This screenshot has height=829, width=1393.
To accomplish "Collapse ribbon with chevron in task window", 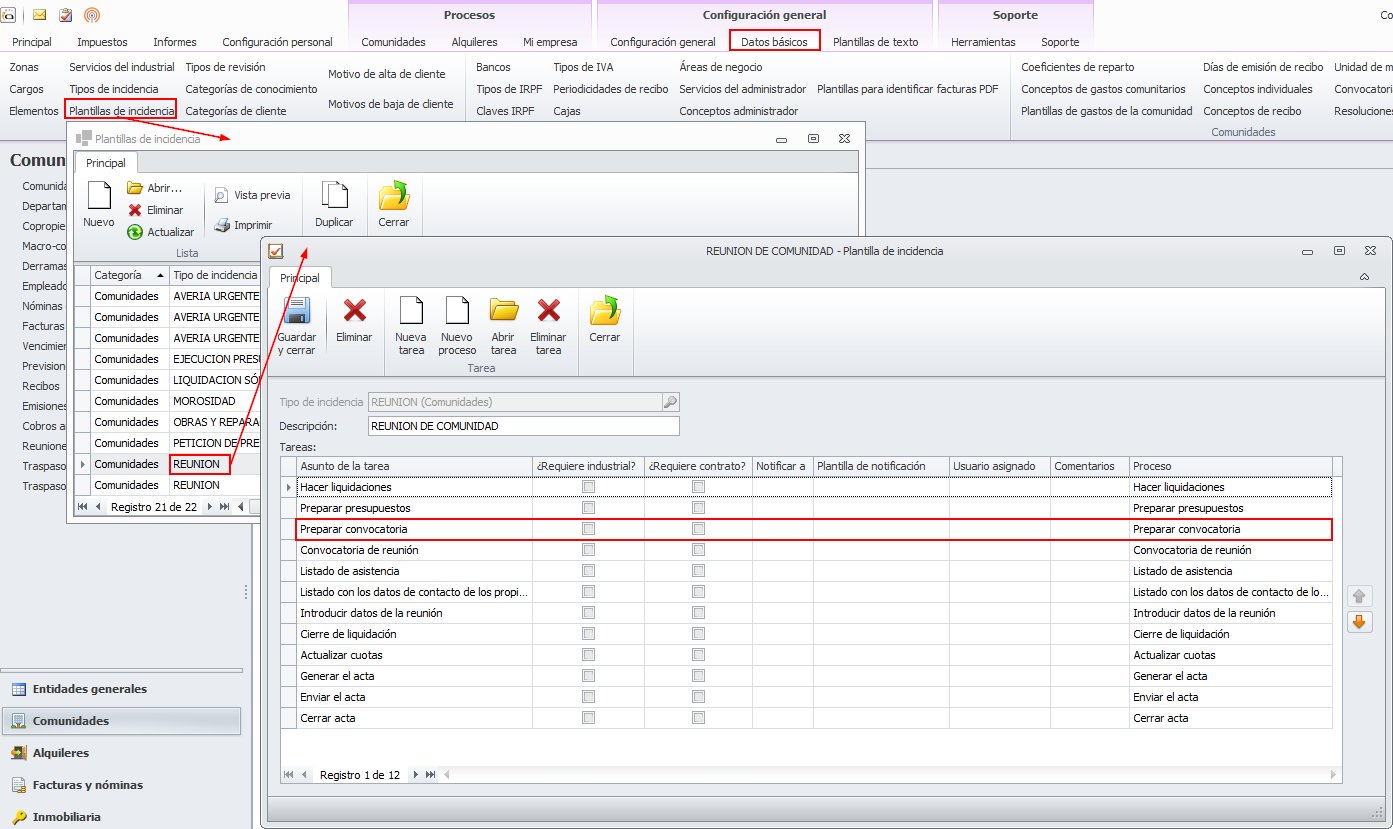I will (1366, 277).
